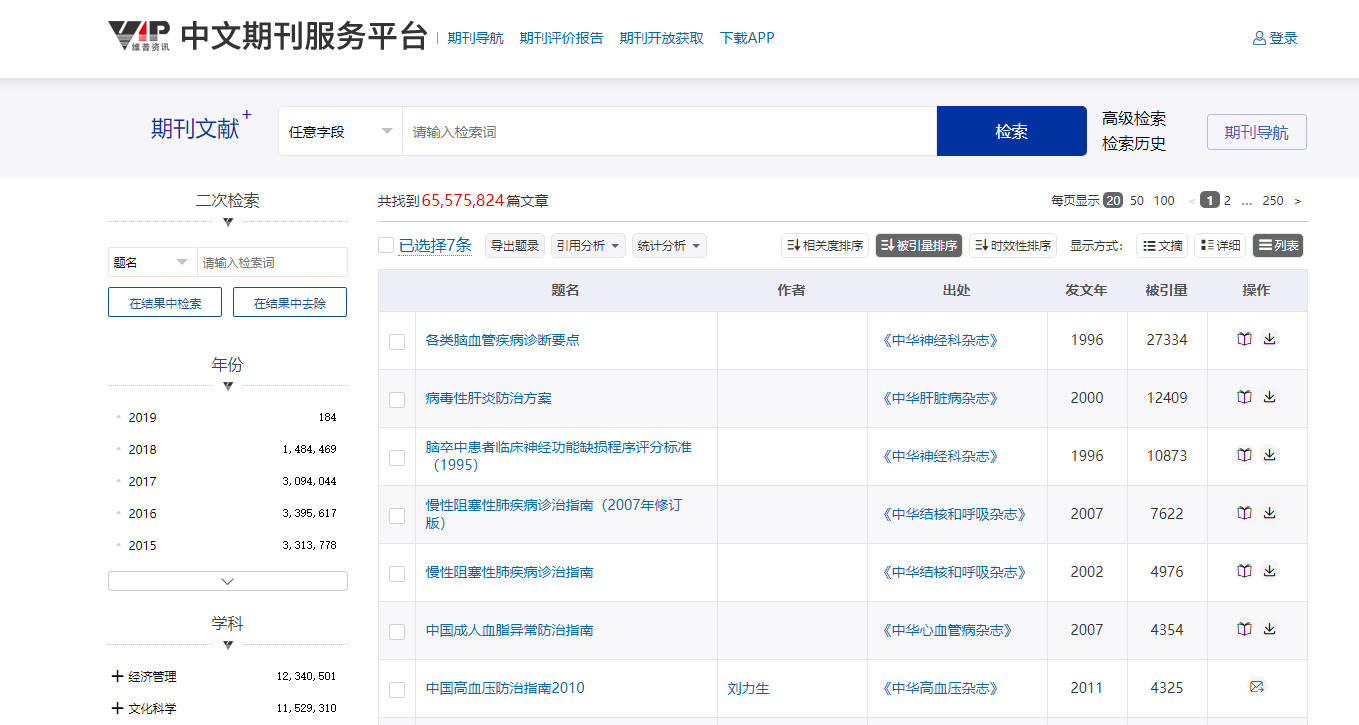Open journal 《中华肝脏病杂志》
Screen dimensions: 1359x725
point(941,398)
